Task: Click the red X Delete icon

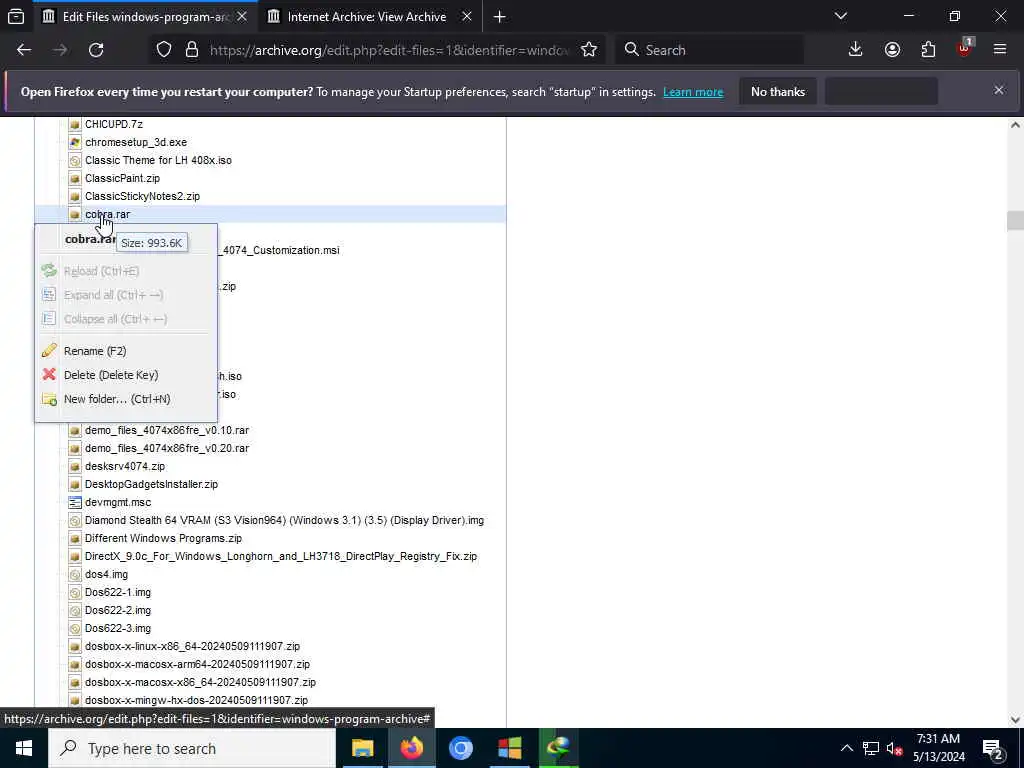Action: tap(49, 374)
